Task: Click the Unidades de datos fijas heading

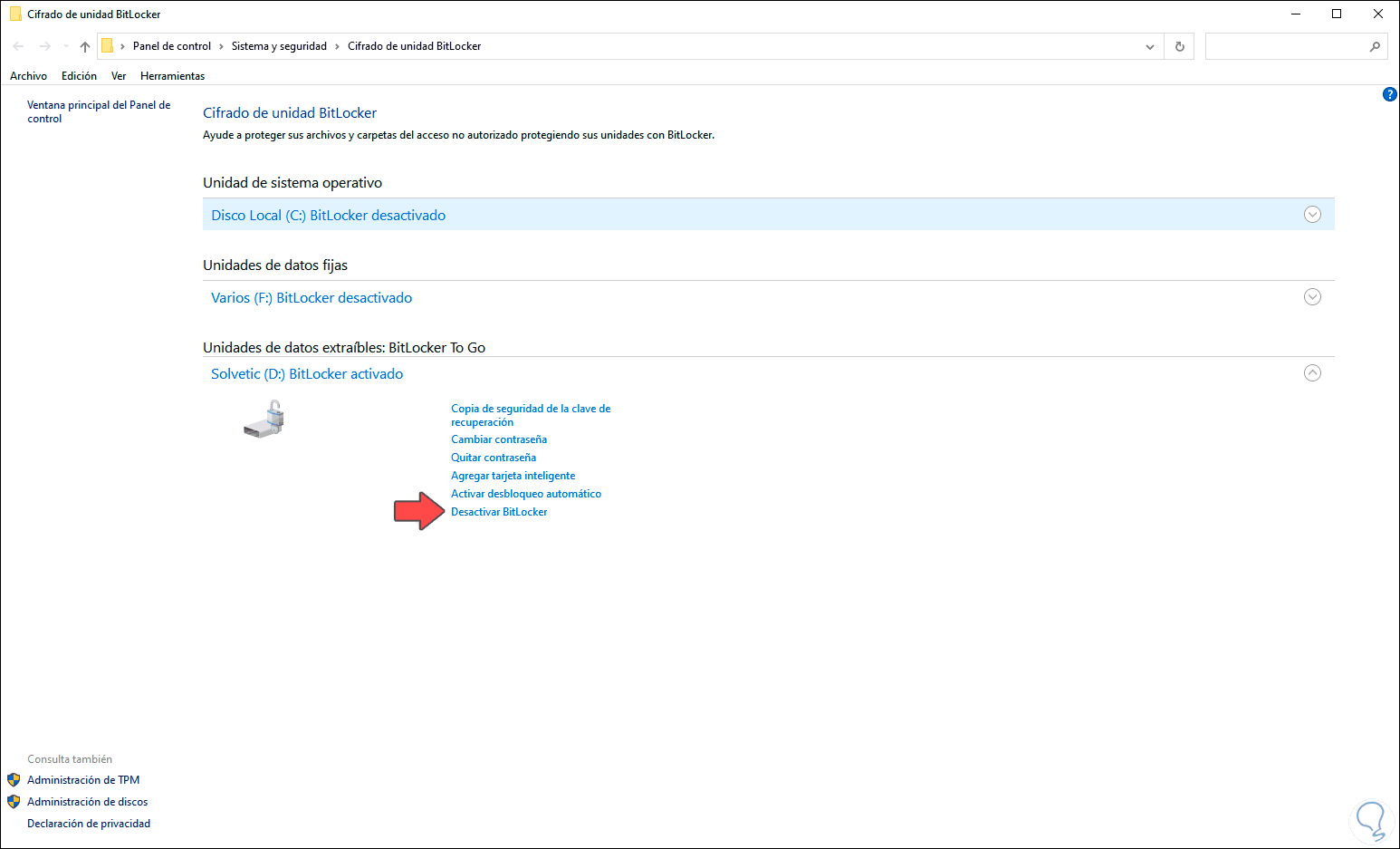Action: coord(275,265)
